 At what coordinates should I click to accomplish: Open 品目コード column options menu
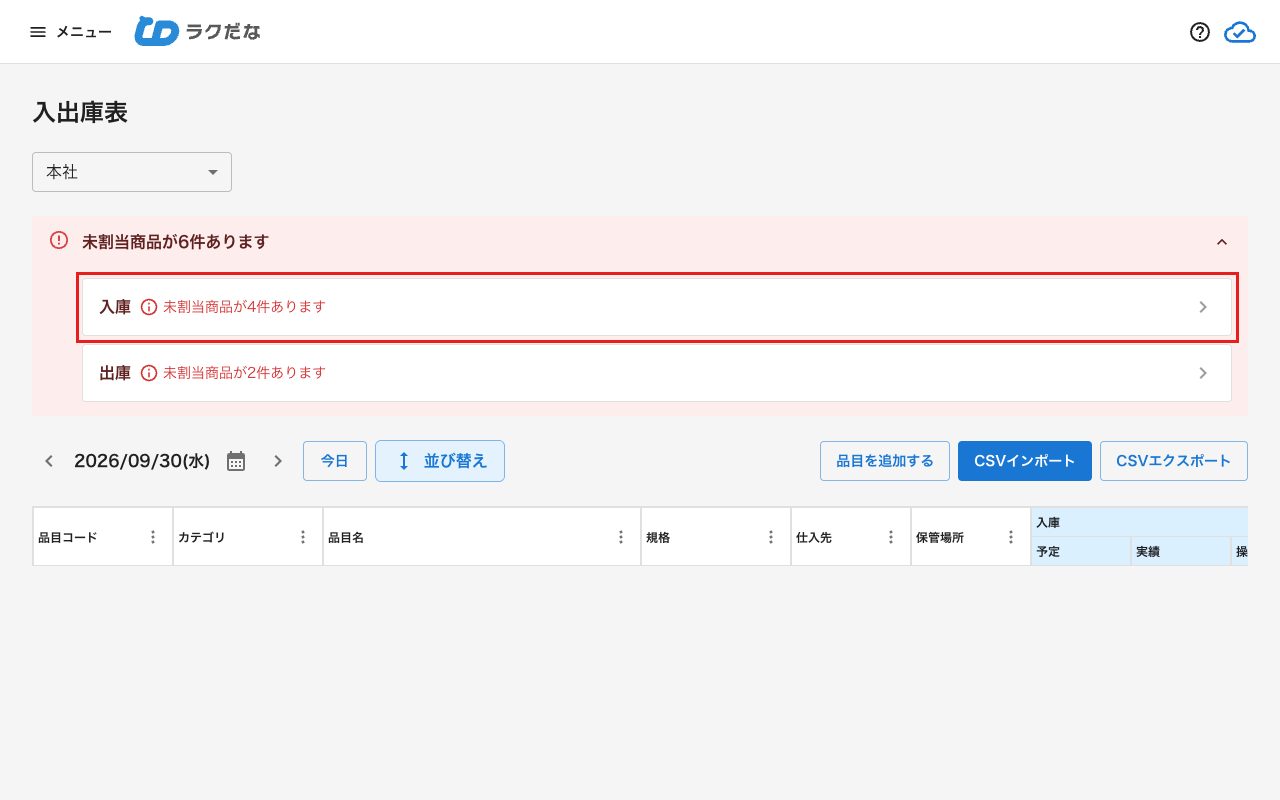coord(153,537)
